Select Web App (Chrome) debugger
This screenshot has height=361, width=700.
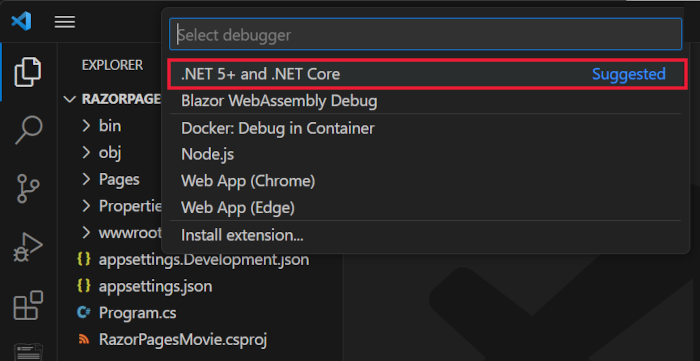425,181
